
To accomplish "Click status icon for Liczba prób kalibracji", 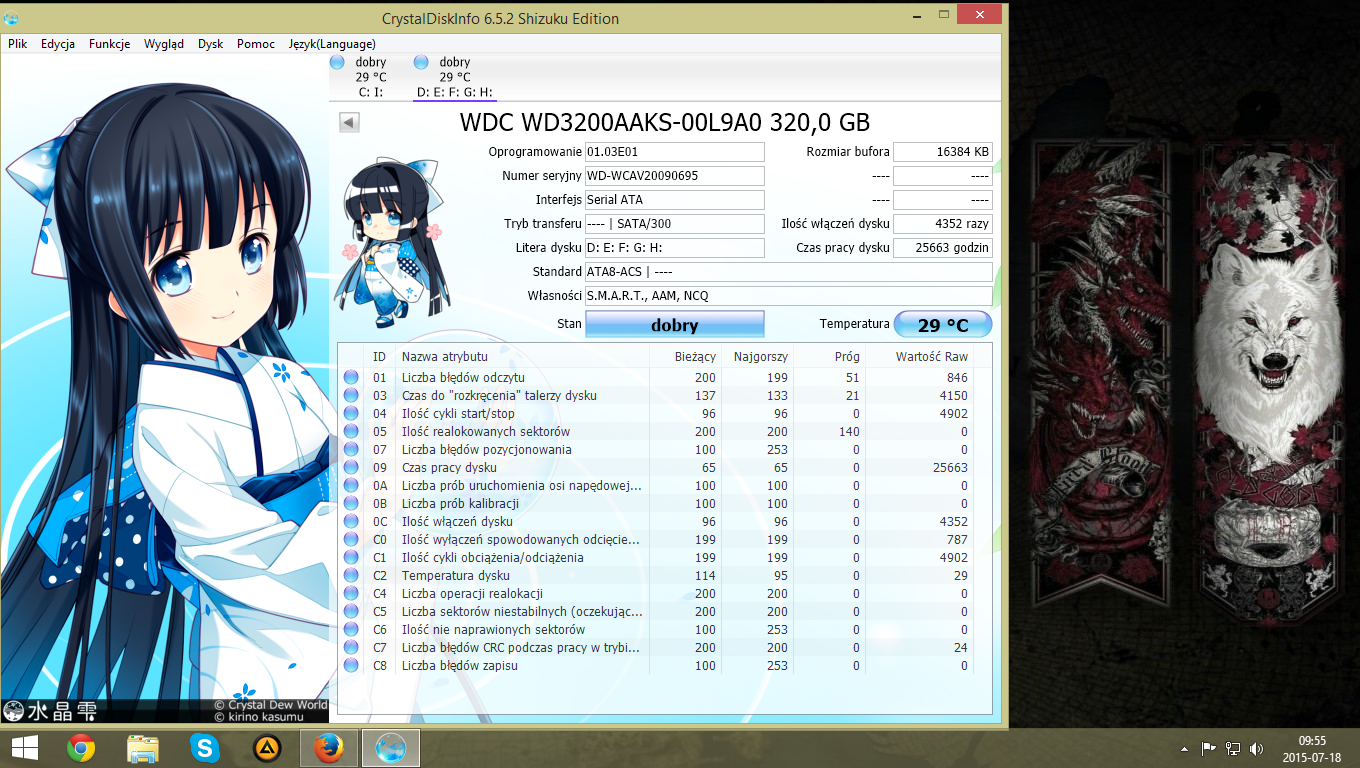I will (x=351, y=504).
